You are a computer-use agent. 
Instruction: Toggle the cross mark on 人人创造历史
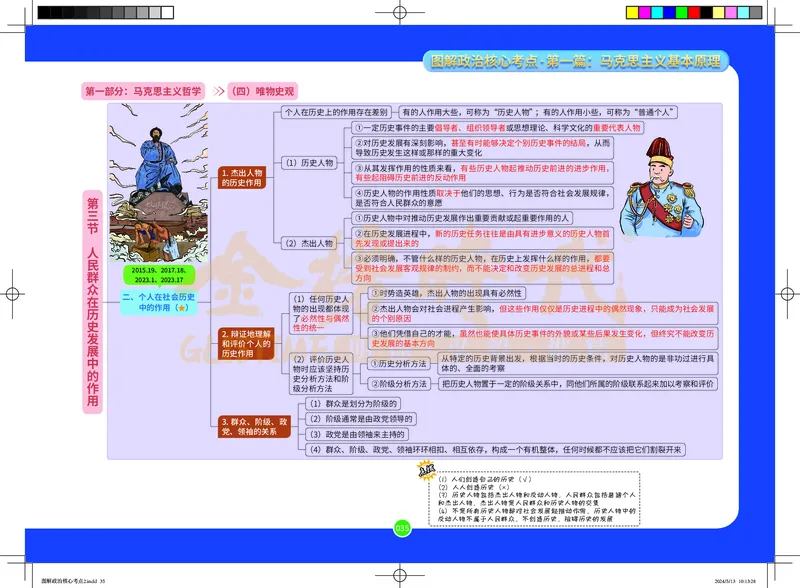503,489
